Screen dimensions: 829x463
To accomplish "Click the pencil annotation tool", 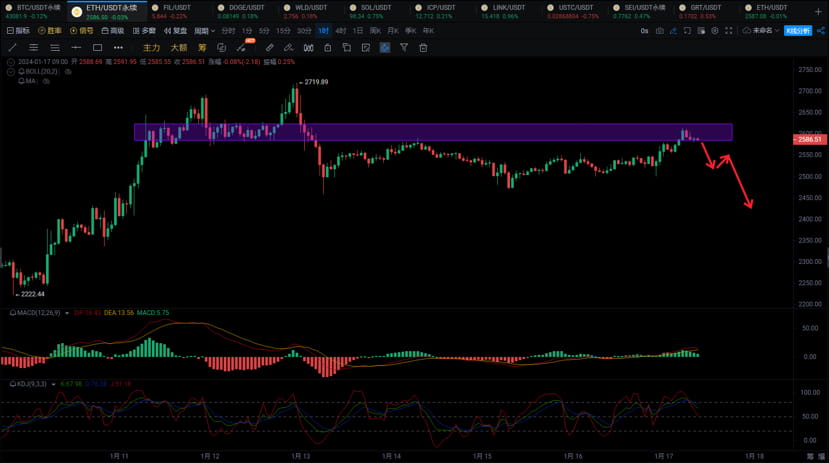I will (x=289, y=48).
